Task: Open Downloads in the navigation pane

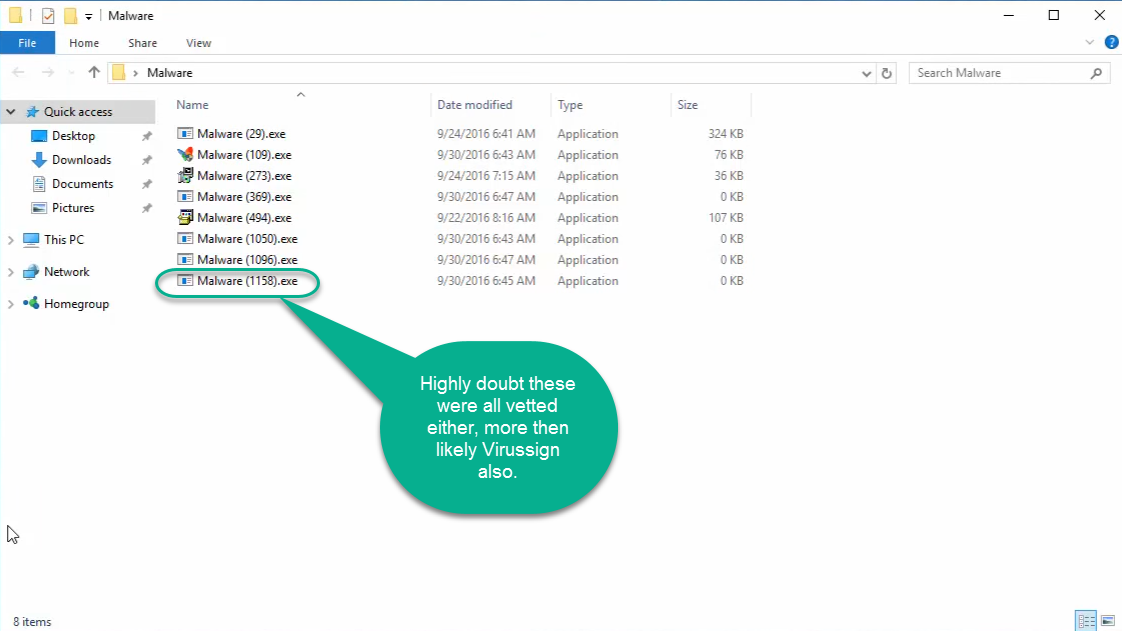Action: (x=82, y=160)
